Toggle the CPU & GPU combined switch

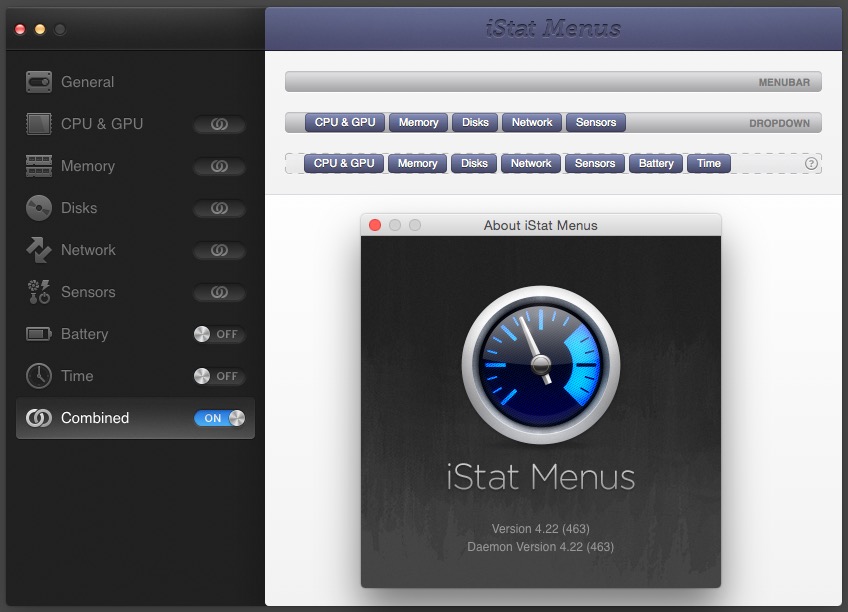[220, 124]
